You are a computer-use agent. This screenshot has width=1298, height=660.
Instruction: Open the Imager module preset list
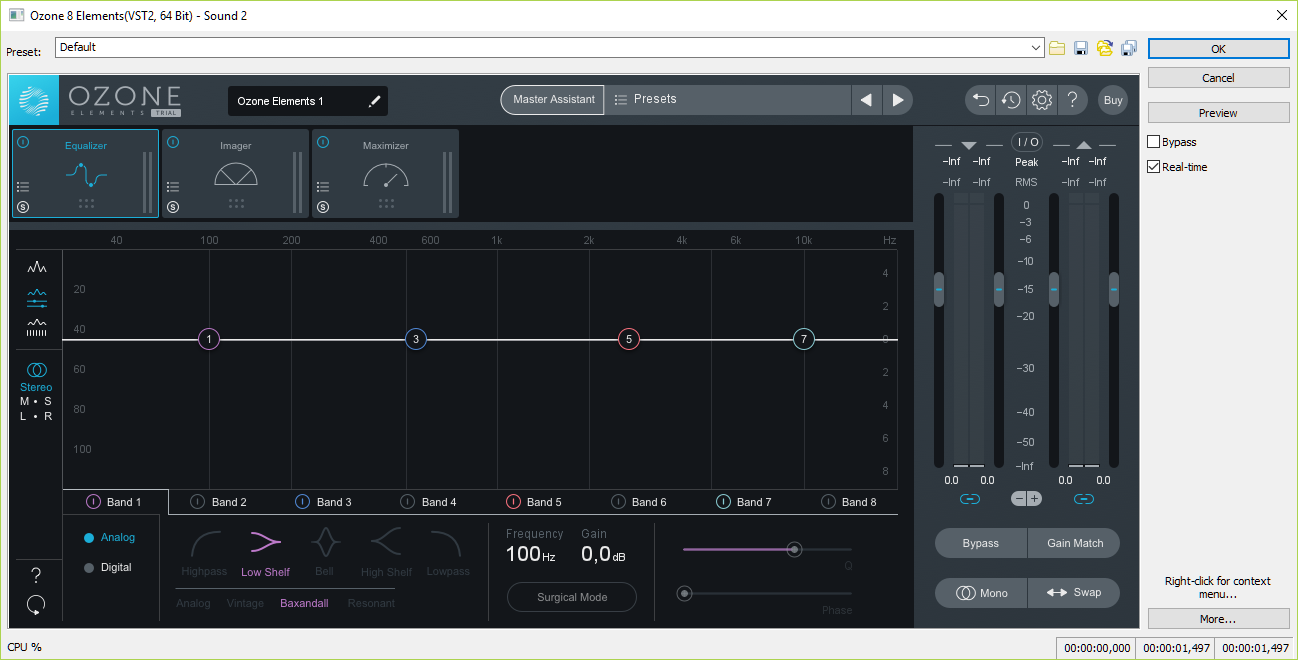(x=173, y=187)
